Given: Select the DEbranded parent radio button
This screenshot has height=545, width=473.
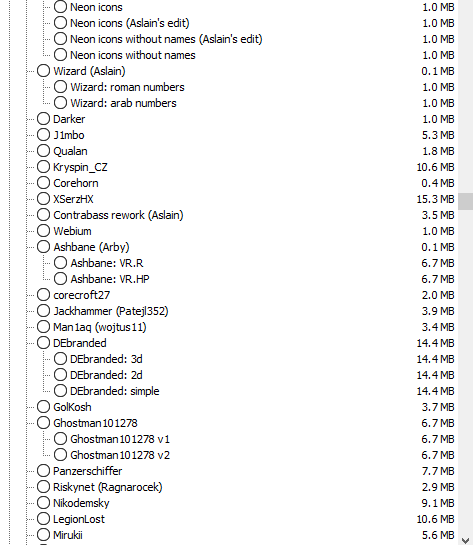Looking at the screenshot, I should 43,343.
